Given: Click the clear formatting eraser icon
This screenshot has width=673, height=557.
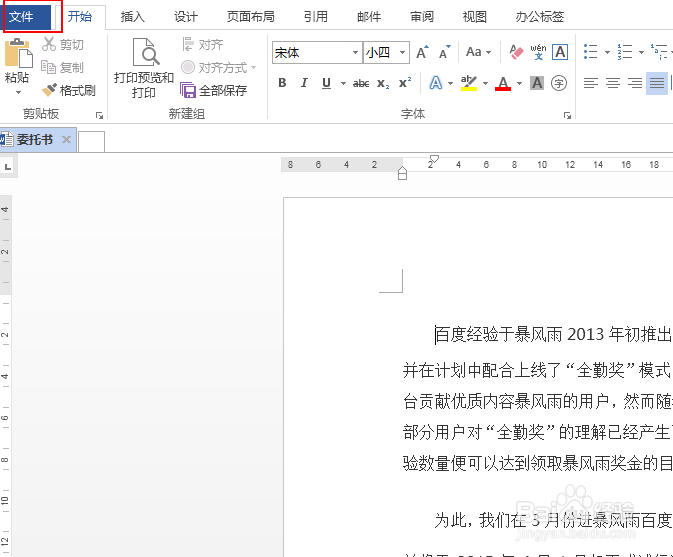Looking at the screenshot, I should (x=516, y=52).
